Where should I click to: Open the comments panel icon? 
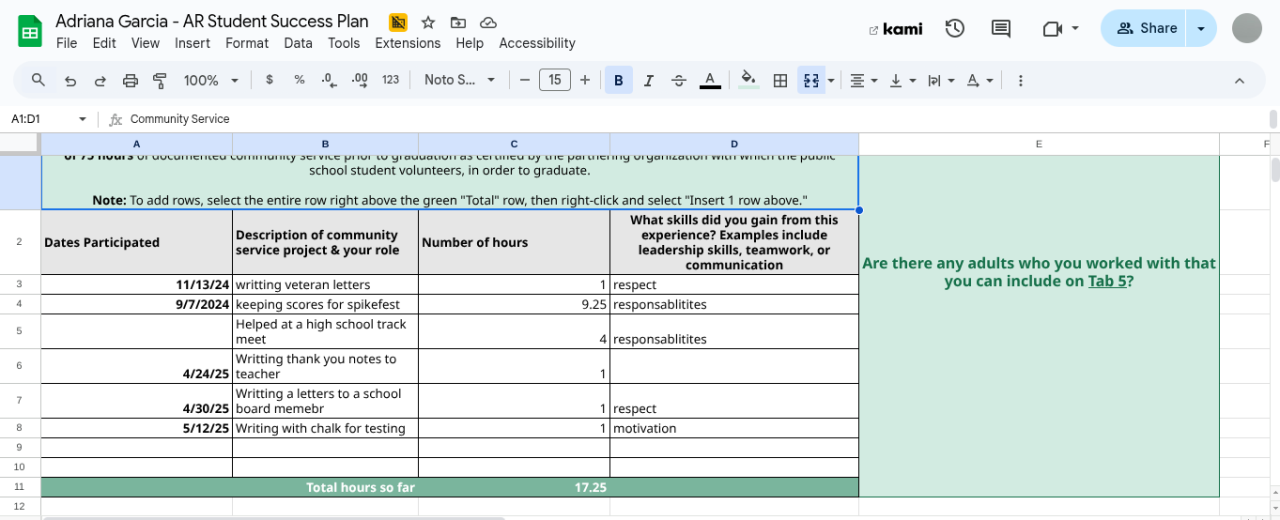coord(1001,28)
